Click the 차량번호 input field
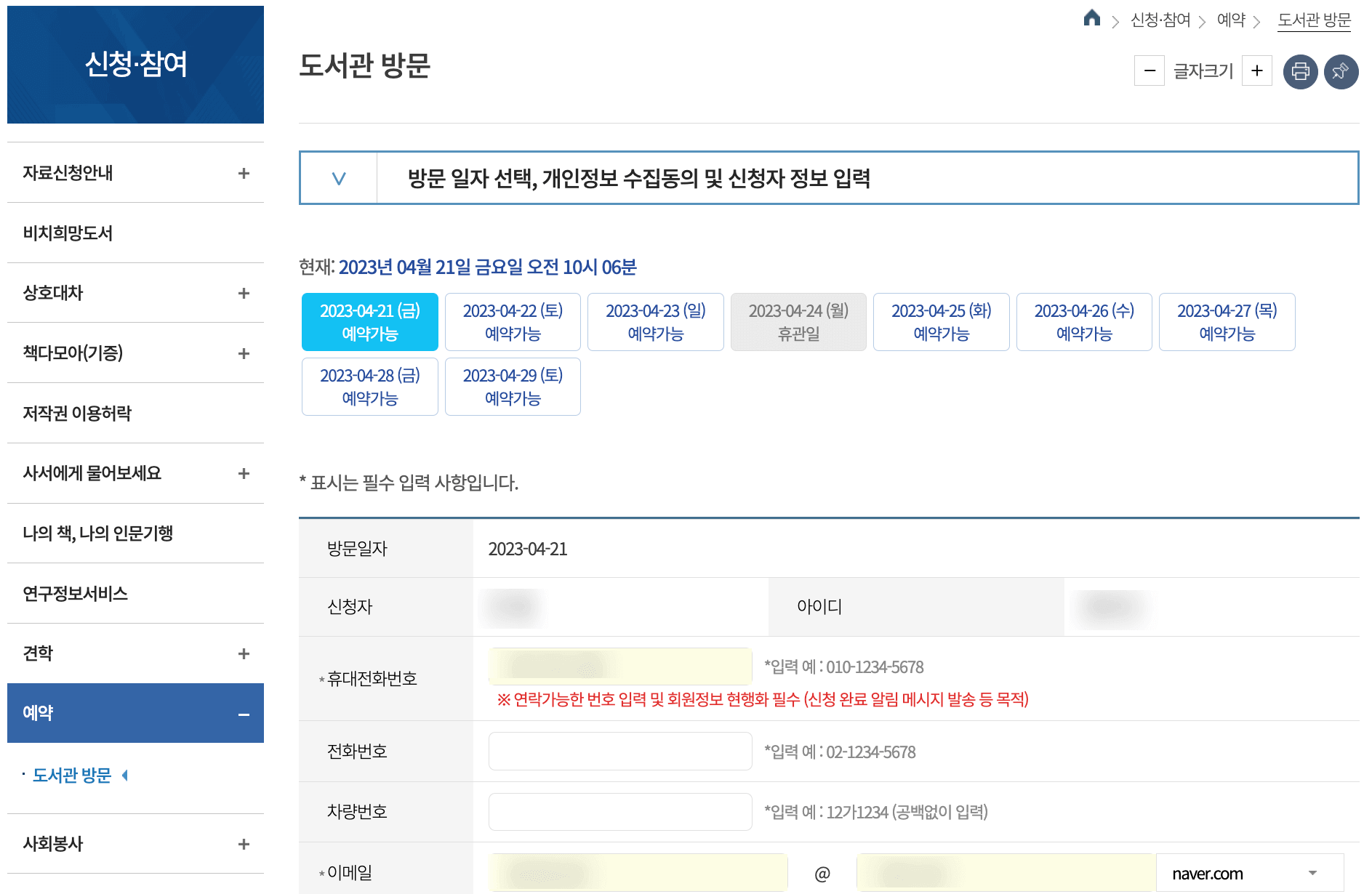Viewport: 1372px width, 894px height. (x=619, y=812)
